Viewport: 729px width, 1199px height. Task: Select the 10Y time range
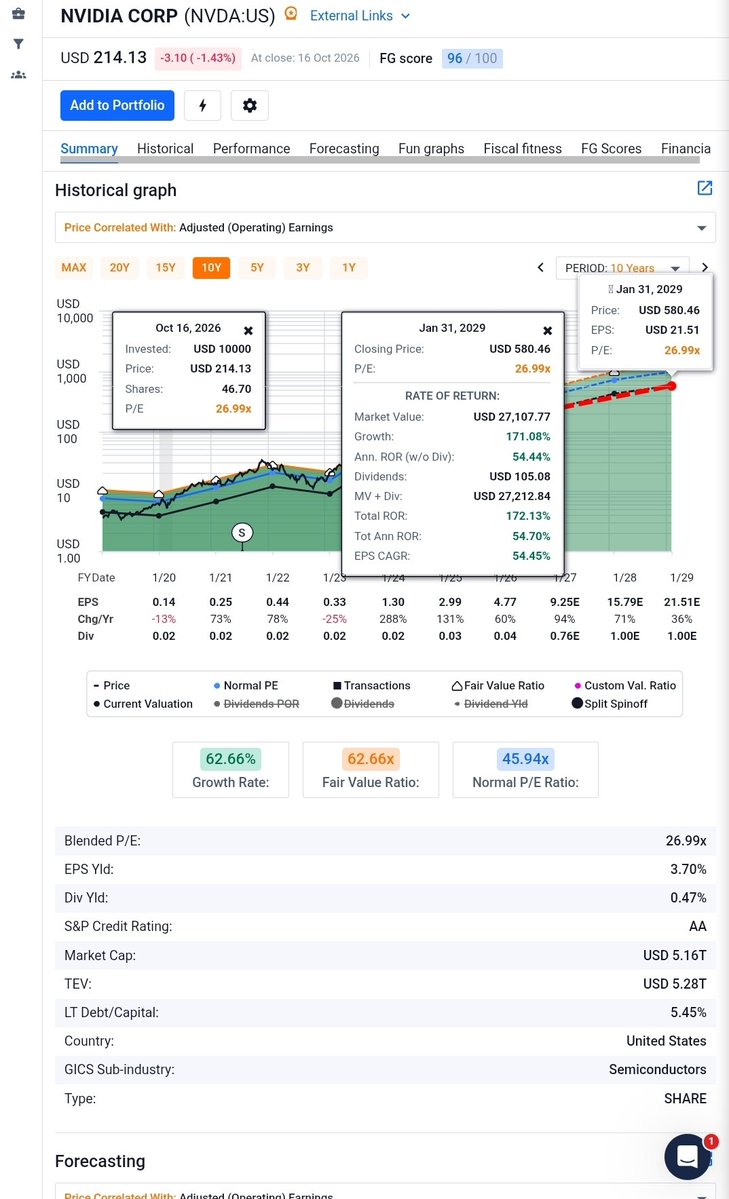click(x=211, y=268)
